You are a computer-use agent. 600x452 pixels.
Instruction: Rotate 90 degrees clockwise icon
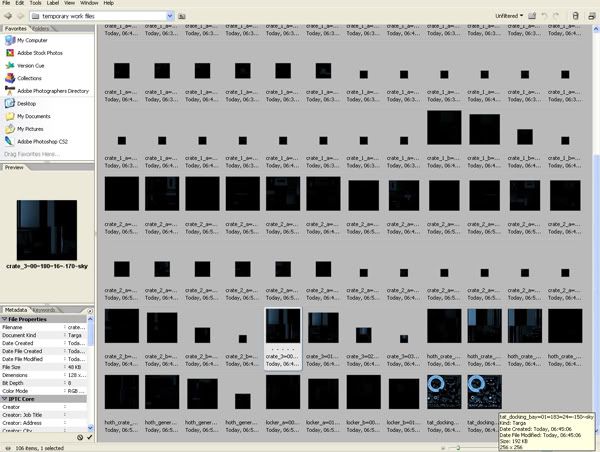click(x=556, y=16)
